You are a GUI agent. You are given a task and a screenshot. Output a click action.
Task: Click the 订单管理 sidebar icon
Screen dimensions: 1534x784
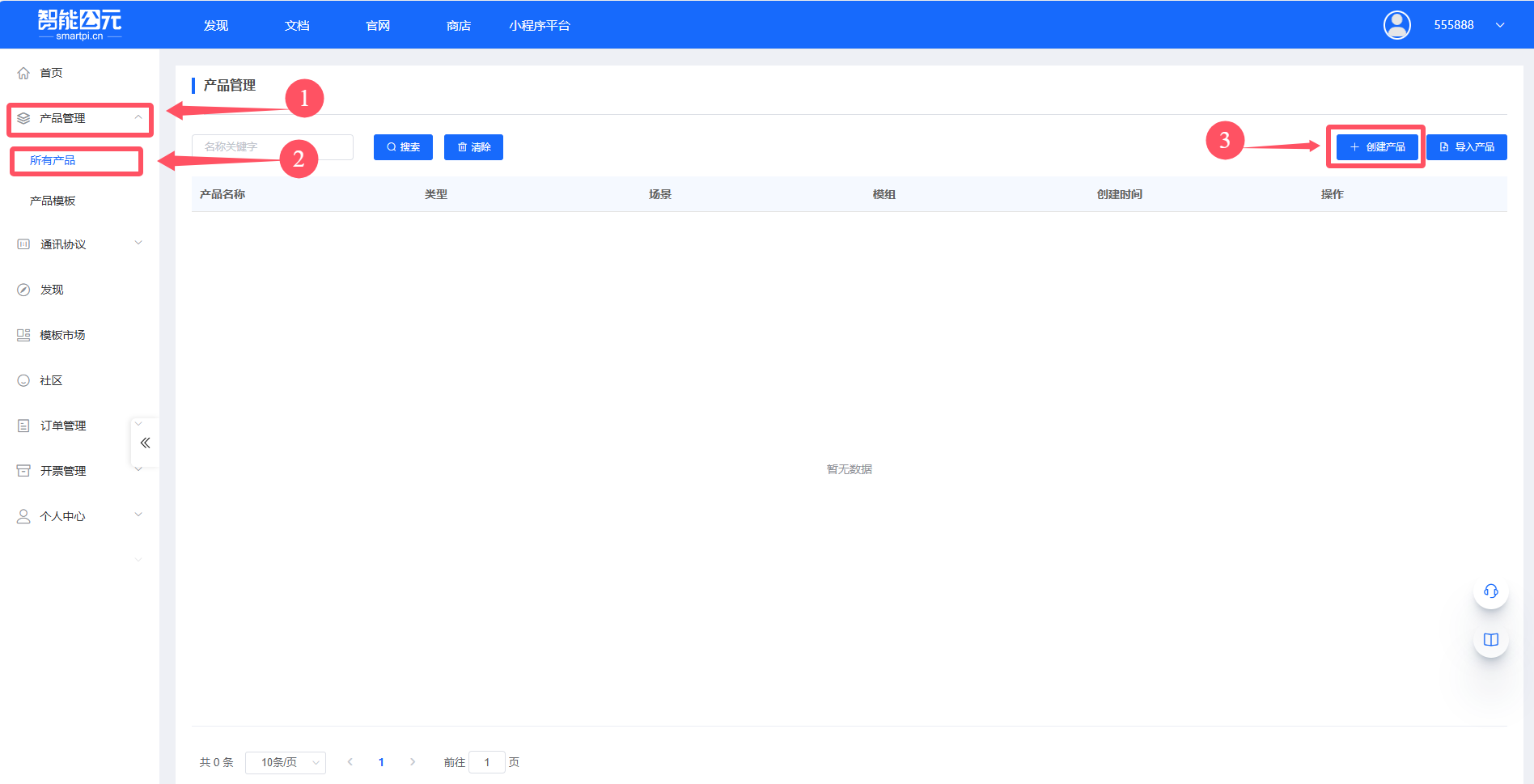click(23, 426)
